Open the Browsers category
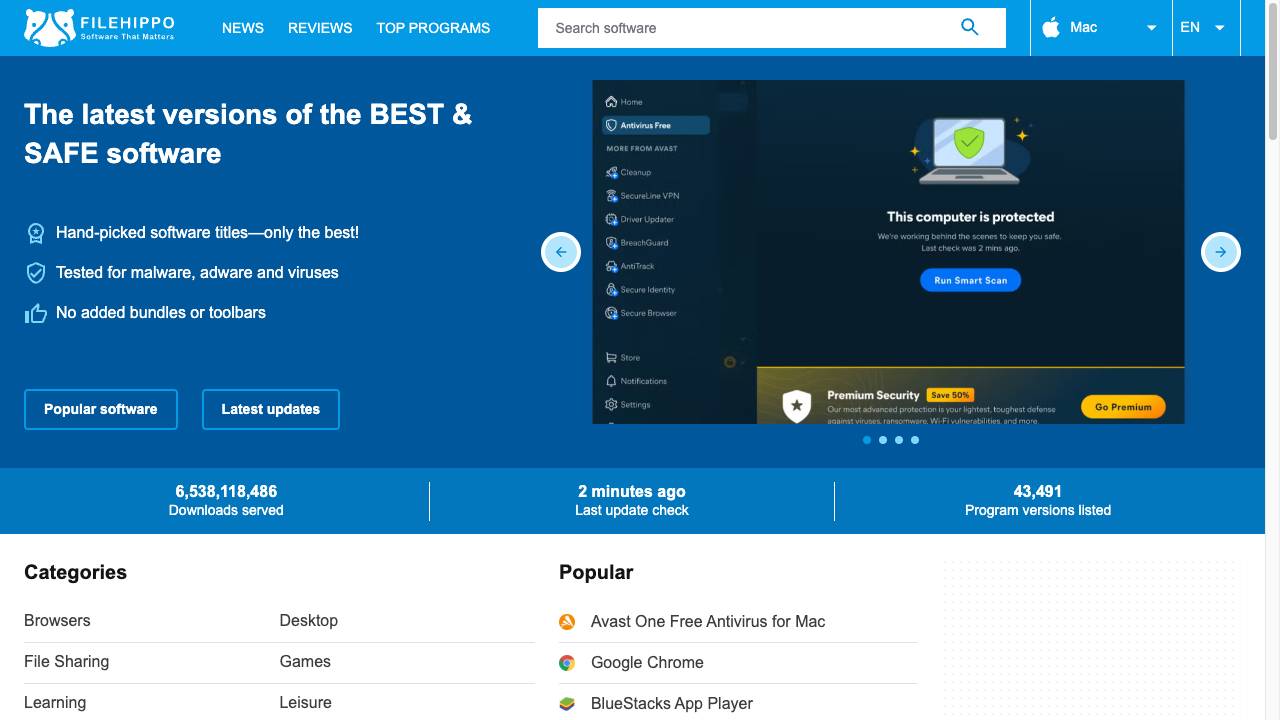1280x720 pixels. [57, 620]
